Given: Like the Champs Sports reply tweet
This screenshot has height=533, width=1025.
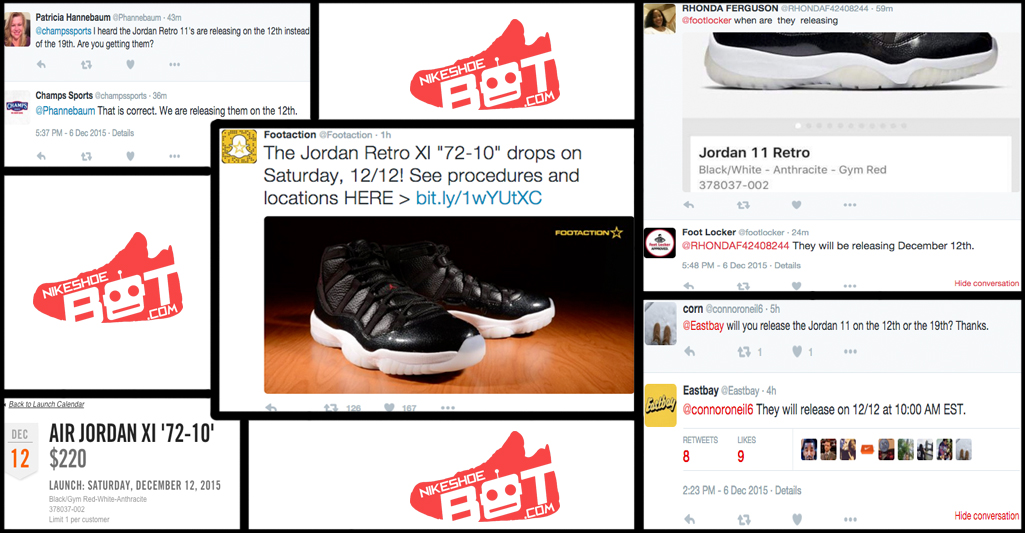Looking at the screenshot, I should (x=130, y=156).
